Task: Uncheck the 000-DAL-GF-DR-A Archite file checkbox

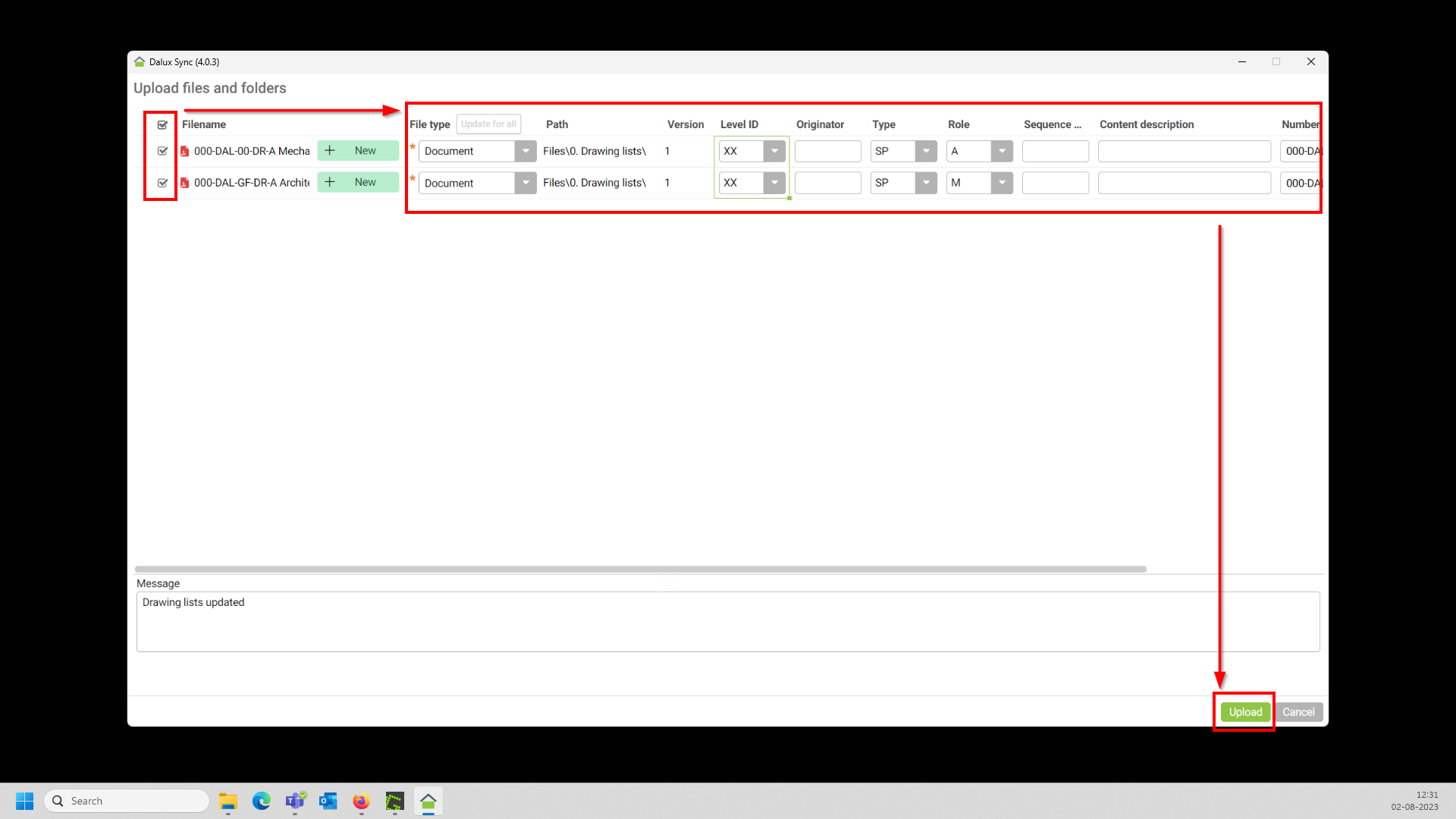Action: coord(162,183)
